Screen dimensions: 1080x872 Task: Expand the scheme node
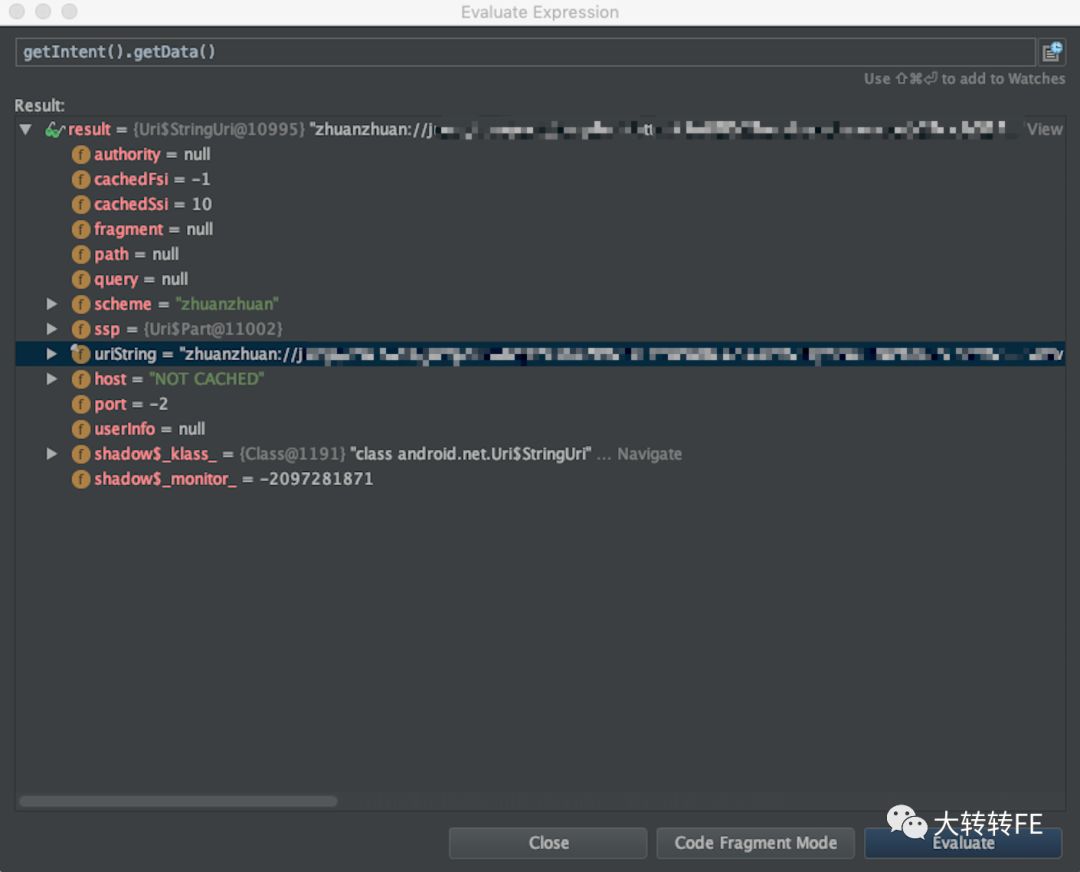[52, 304]
